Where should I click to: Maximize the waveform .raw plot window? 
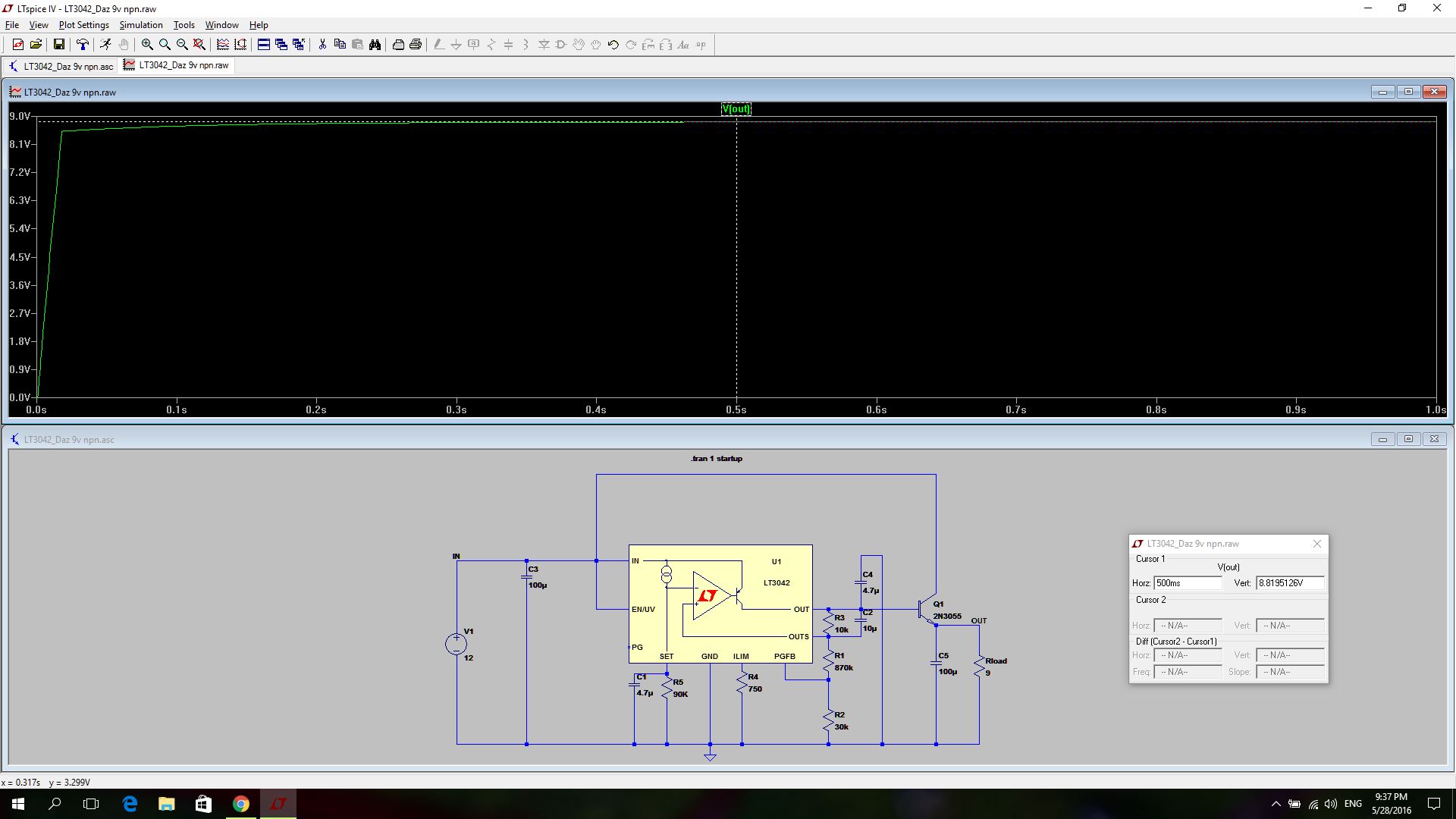pos(1408,92)
